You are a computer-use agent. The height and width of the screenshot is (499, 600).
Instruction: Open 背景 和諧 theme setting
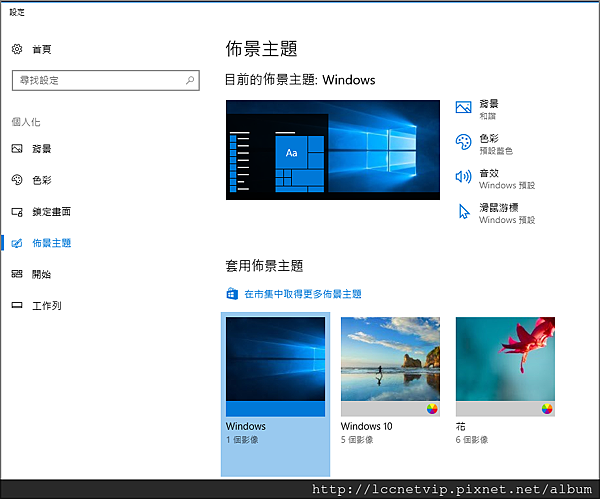489,109
